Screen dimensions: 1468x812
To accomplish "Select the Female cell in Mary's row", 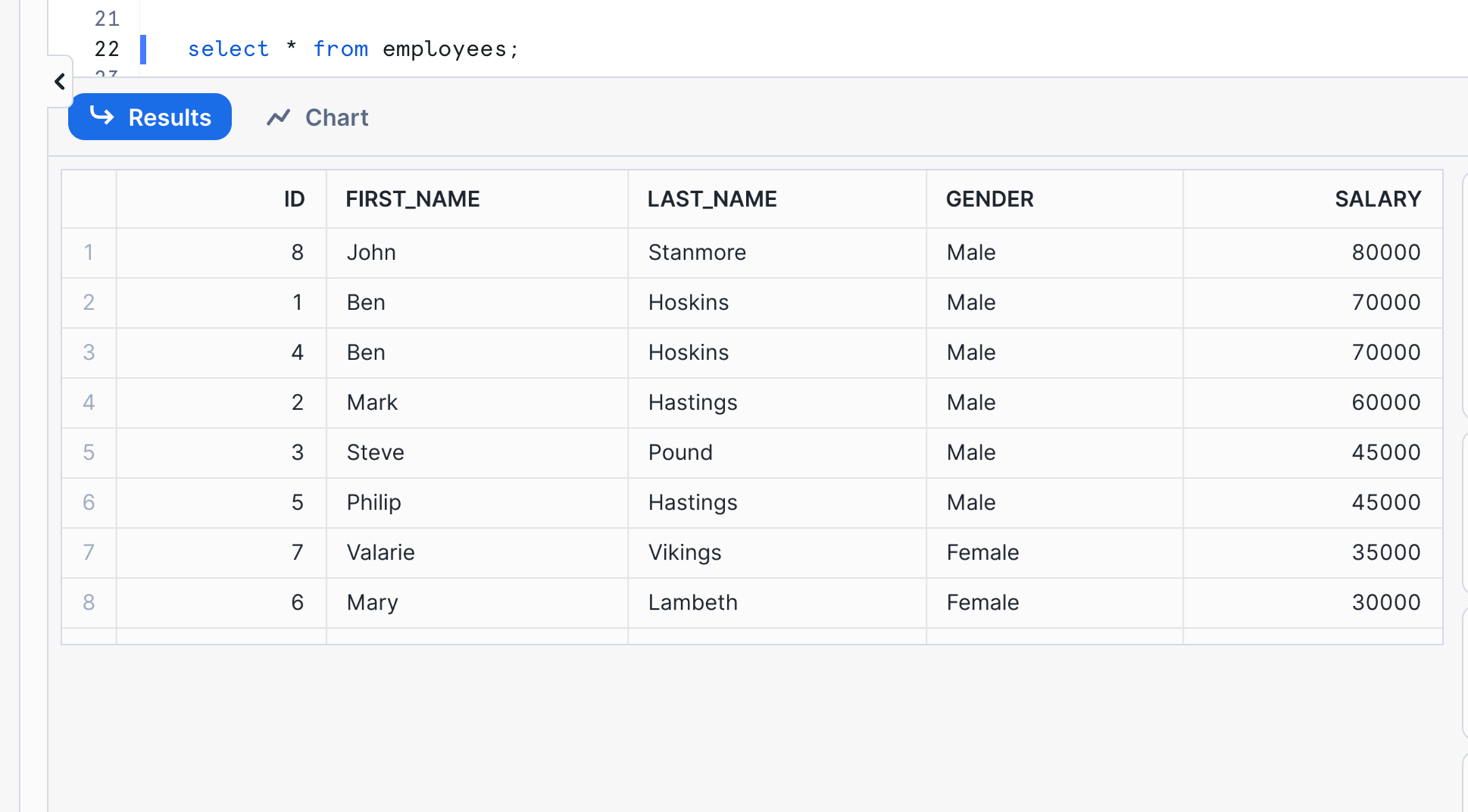I will click(x=1055, y=602).
